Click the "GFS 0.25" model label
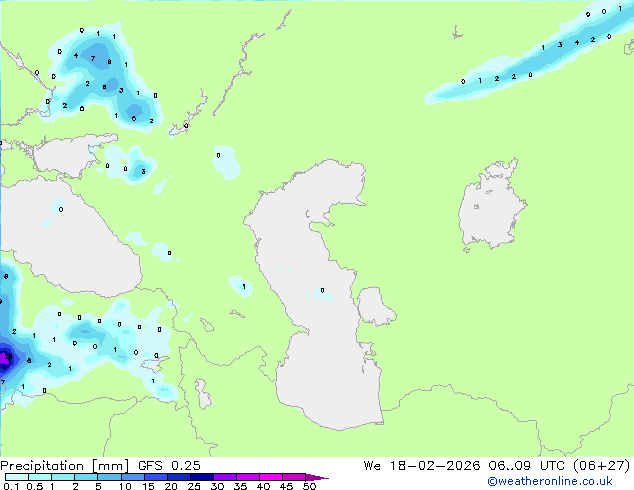The height and width of the screenshot is (490, 634). [169, 466]
